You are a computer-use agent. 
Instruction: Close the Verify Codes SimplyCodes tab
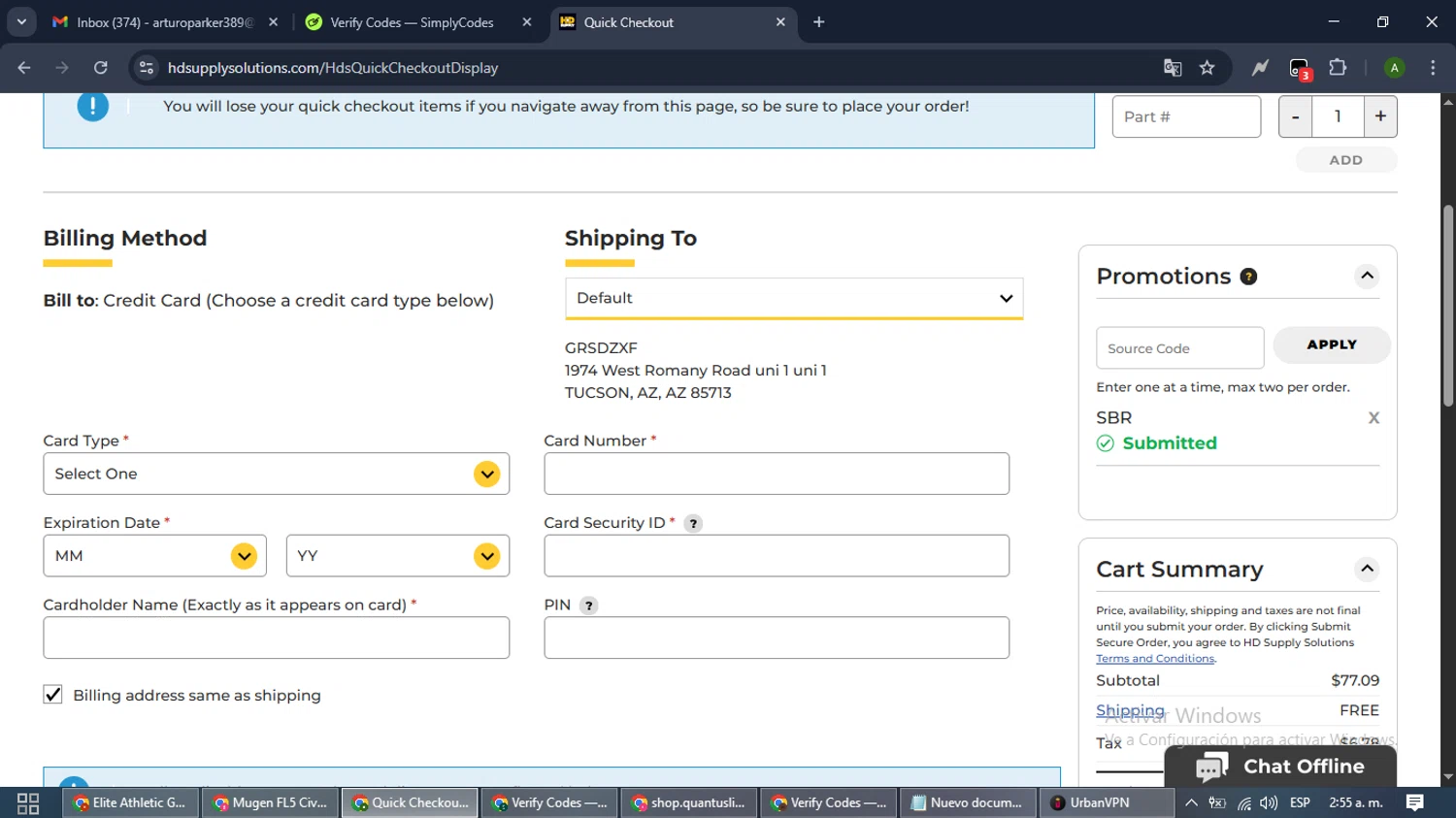point(527,21)
